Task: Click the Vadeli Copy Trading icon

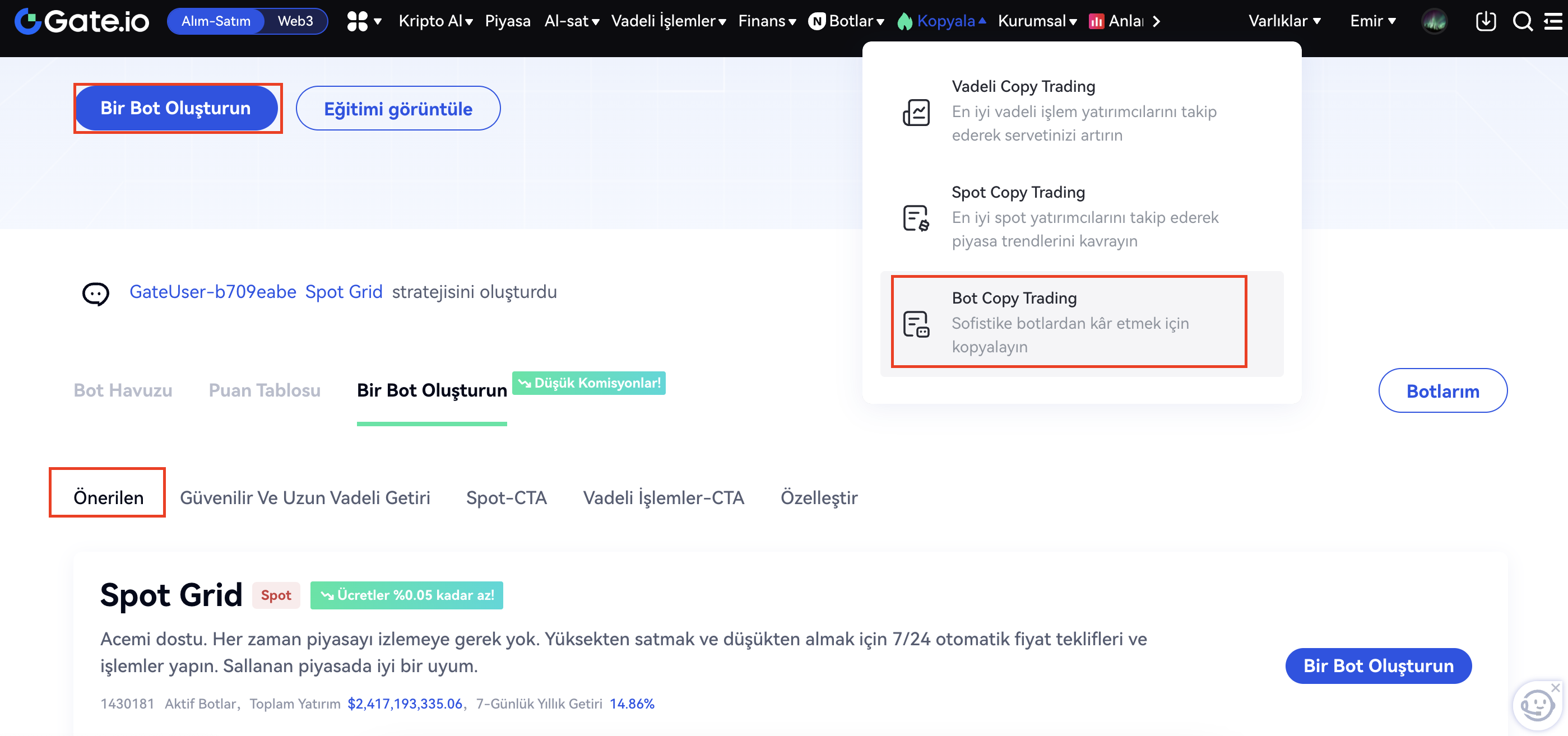Action: pos(916,112)
